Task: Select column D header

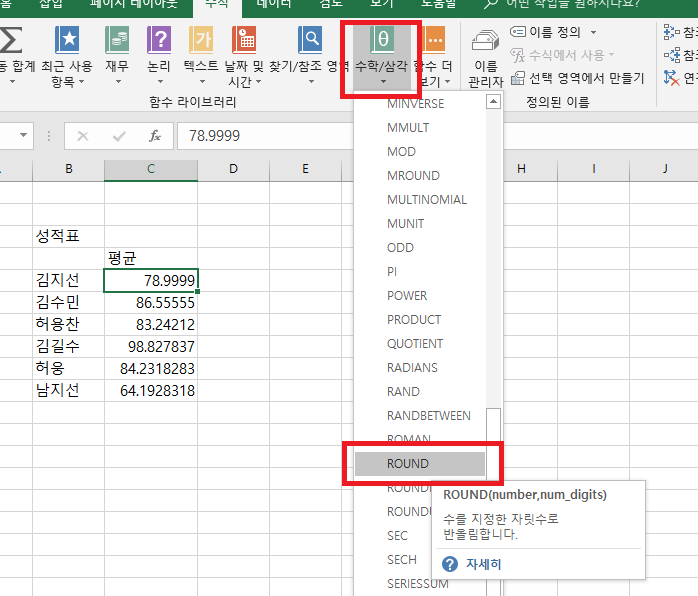Action: tap(233, 169)
